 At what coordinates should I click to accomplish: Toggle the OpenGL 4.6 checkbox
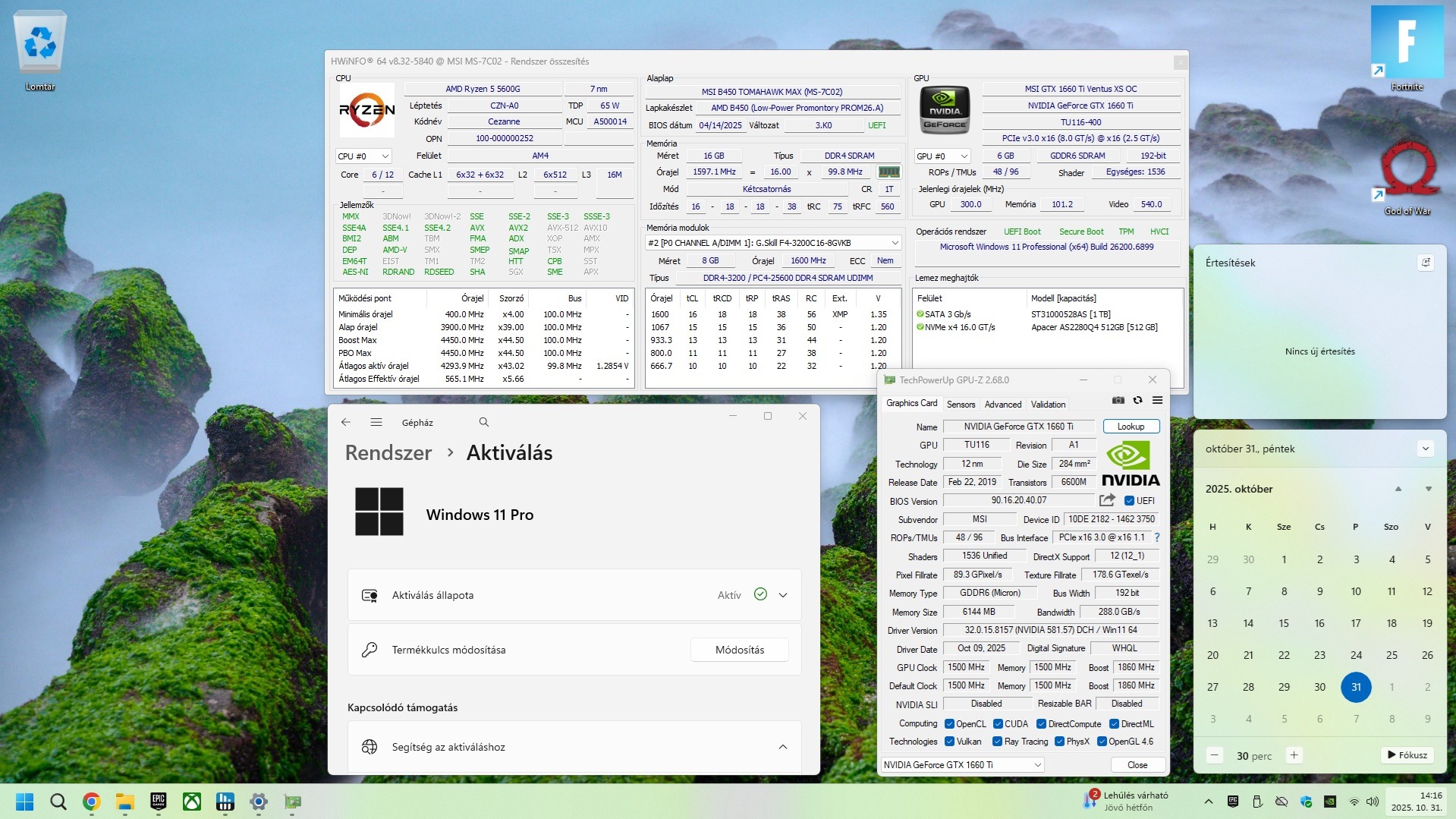(x=1102, y=742)
